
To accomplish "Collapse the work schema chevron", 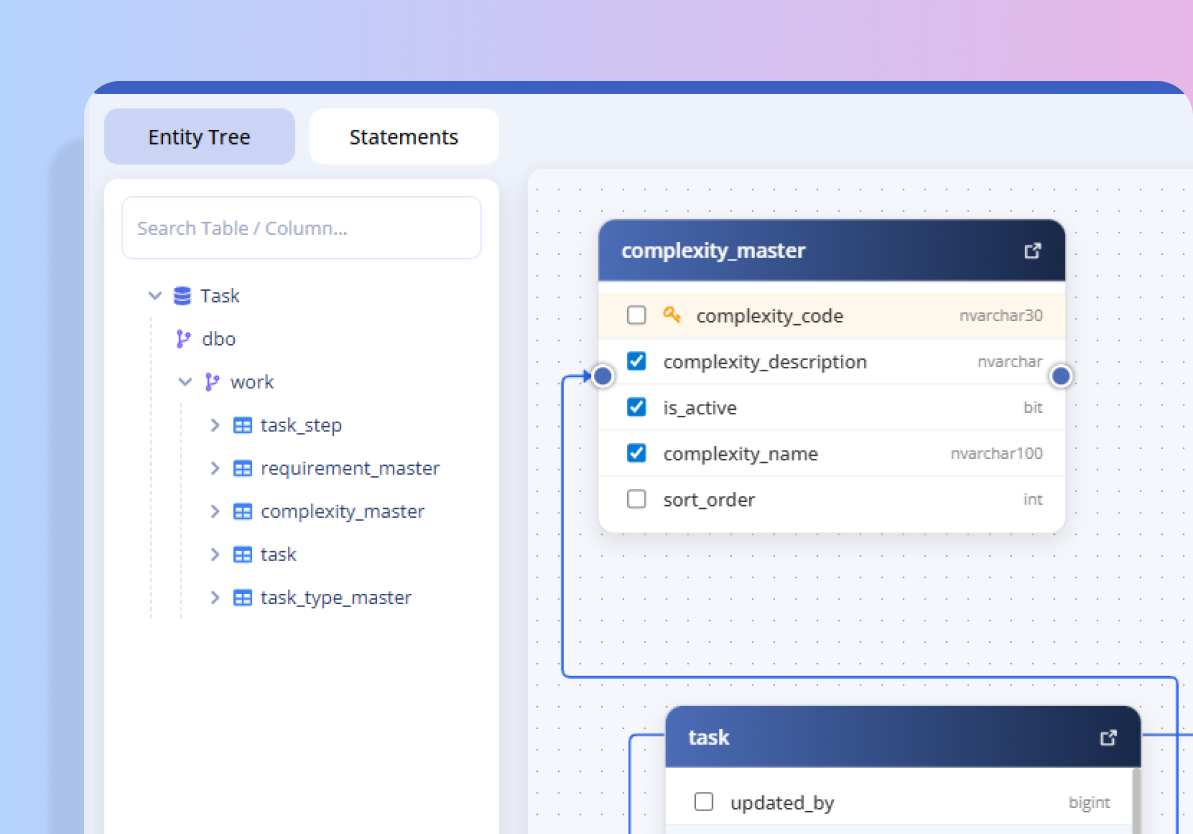I will (x=185, y=382).
